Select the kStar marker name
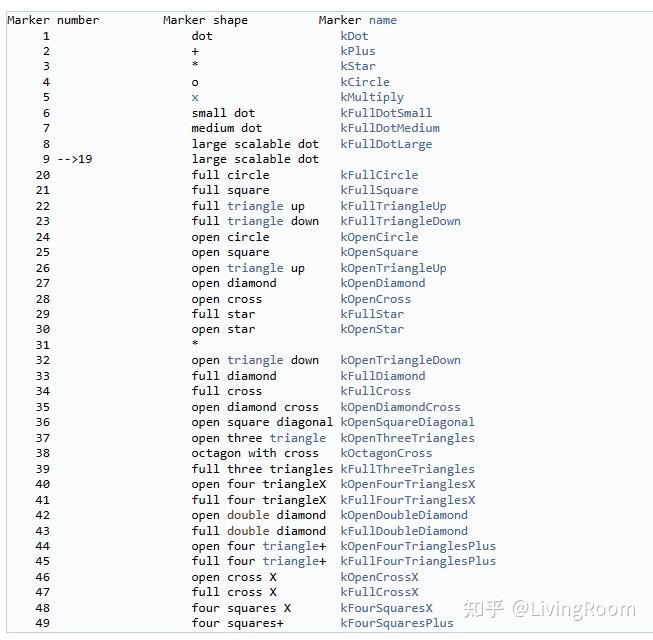653x640 pixels. [358, 67]
